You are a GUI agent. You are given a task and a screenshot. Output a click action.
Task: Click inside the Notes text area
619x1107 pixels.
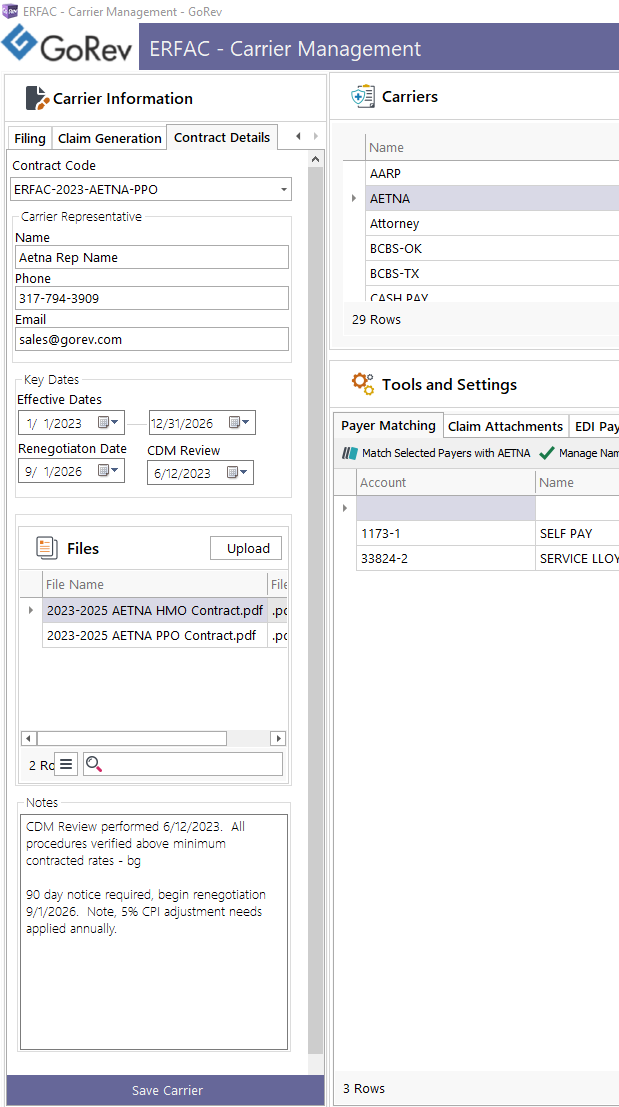point(154,932)
